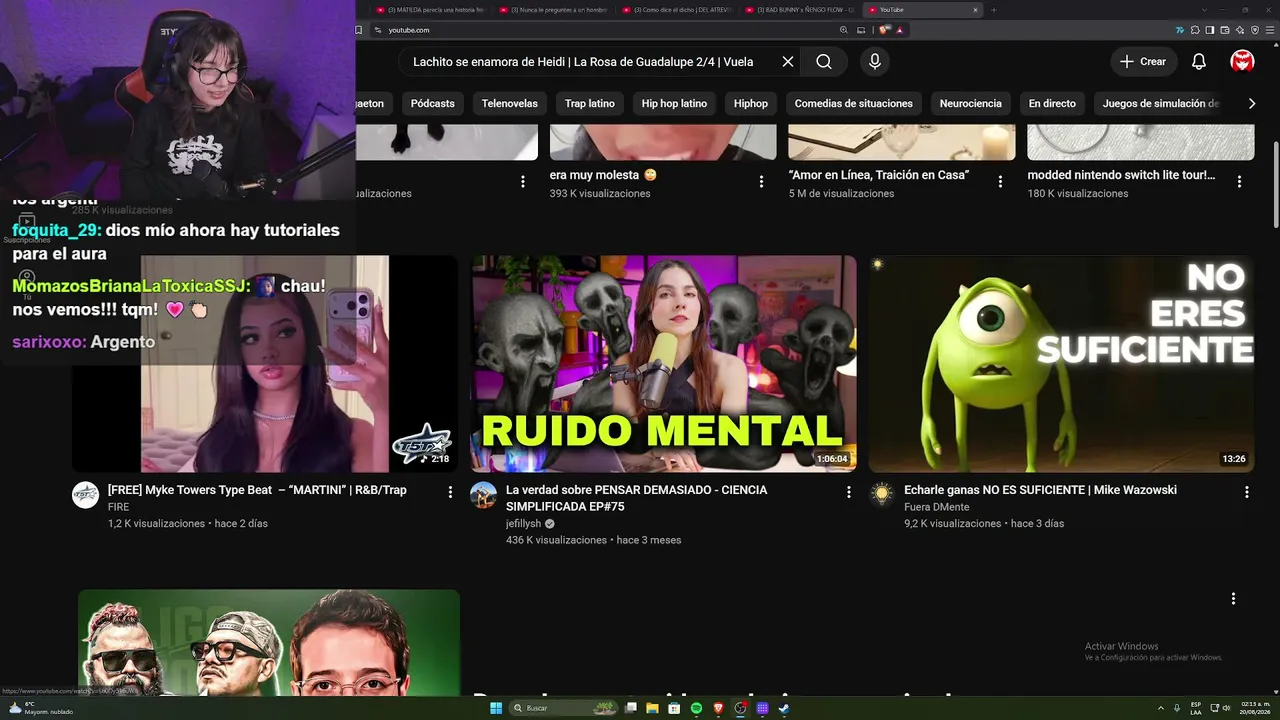
Task: Open thumbnail with three men in glasses
Action: 269,642
